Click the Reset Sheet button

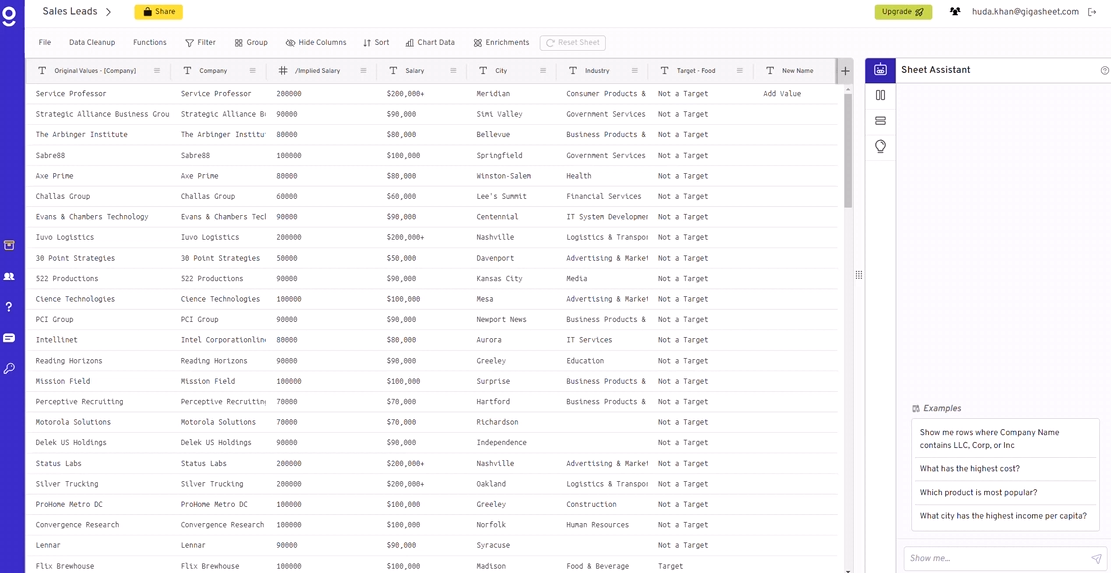(x=573, y=42)
